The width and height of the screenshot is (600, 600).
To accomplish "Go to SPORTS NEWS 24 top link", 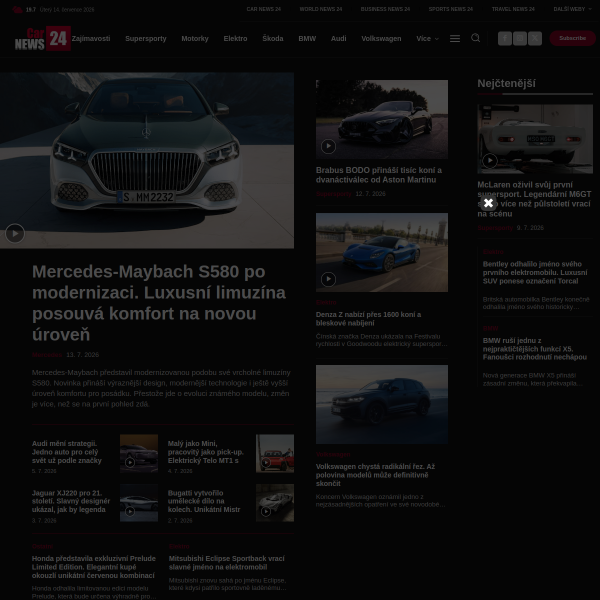I will pyautogui.click(x=451, y=9).
